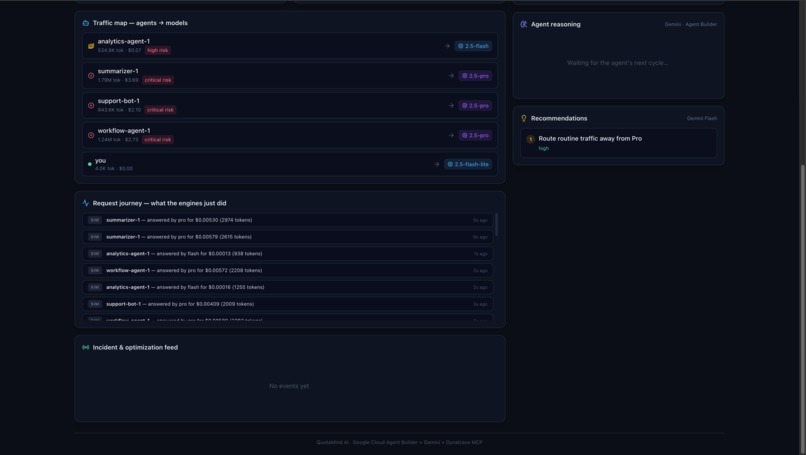This screenshot has height=455, width=806.
Task: Click the journey entry workflow-agent-1 answered for $0.00572
Action: (x=288, y=270)
